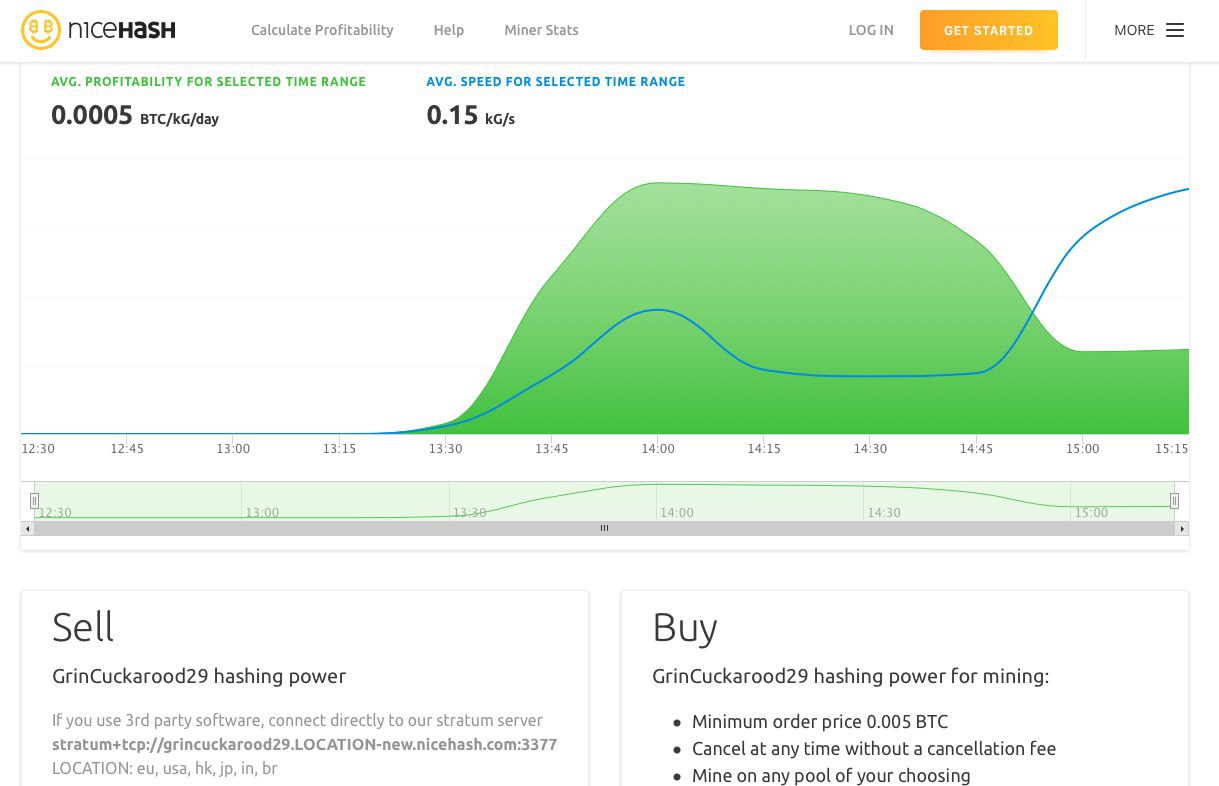This screenshot has width=1219, height=786.
Task: Click the 14:00 label on time axis
Action: 657,449
